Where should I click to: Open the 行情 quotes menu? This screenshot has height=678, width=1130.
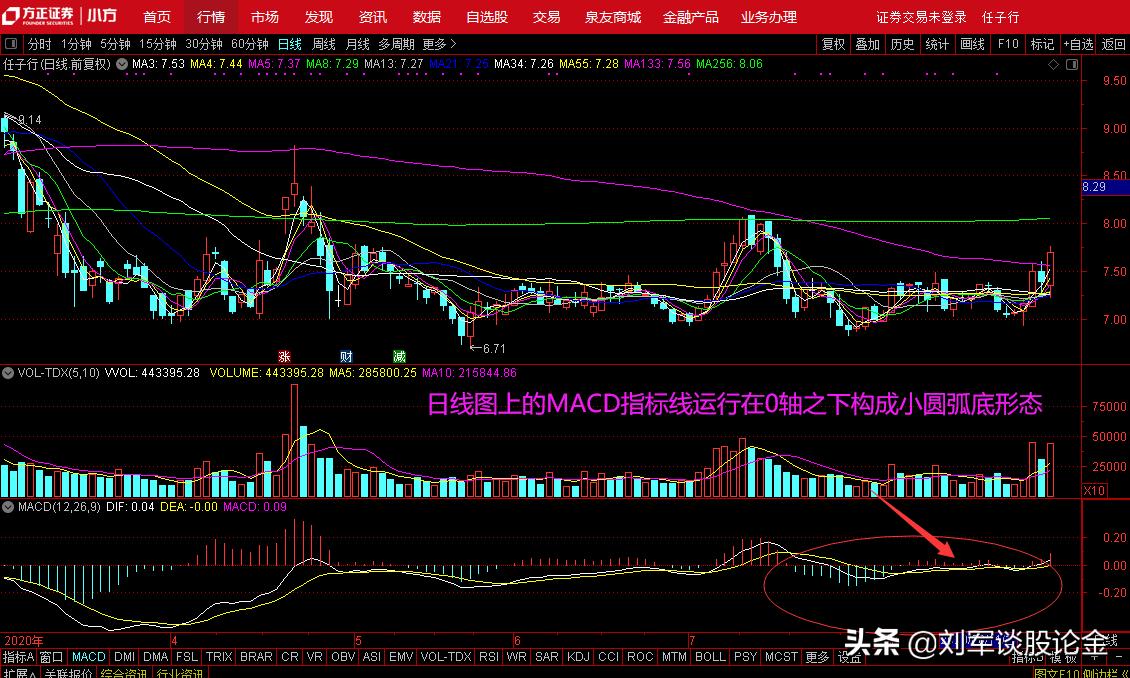pos(210,15)
